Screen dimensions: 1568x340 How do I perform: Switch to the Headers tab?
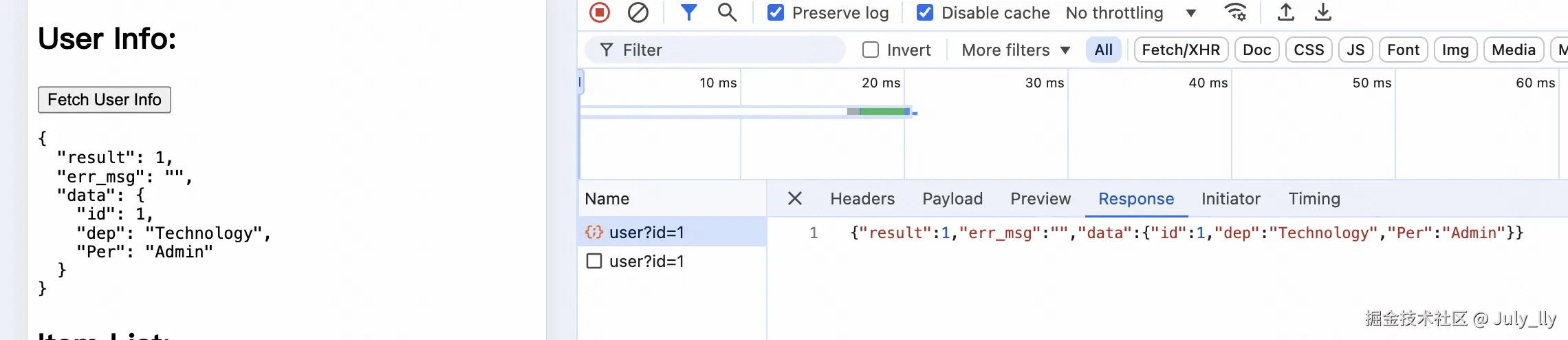point(862,199)
